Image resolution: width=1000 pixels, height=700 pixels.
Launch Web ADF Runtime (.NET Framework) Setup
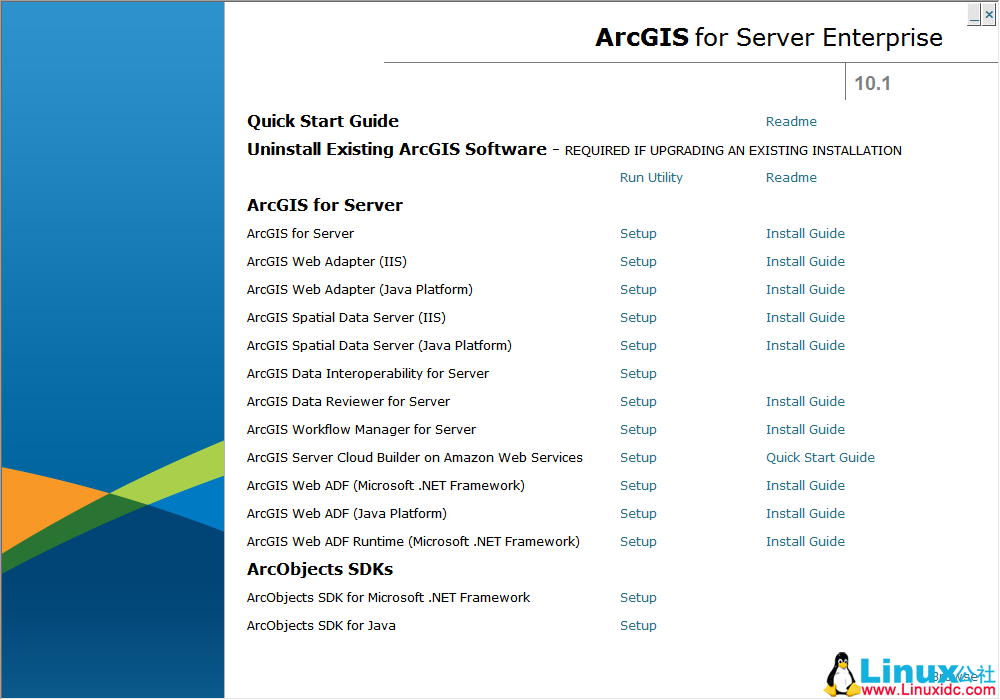[638, 541]
